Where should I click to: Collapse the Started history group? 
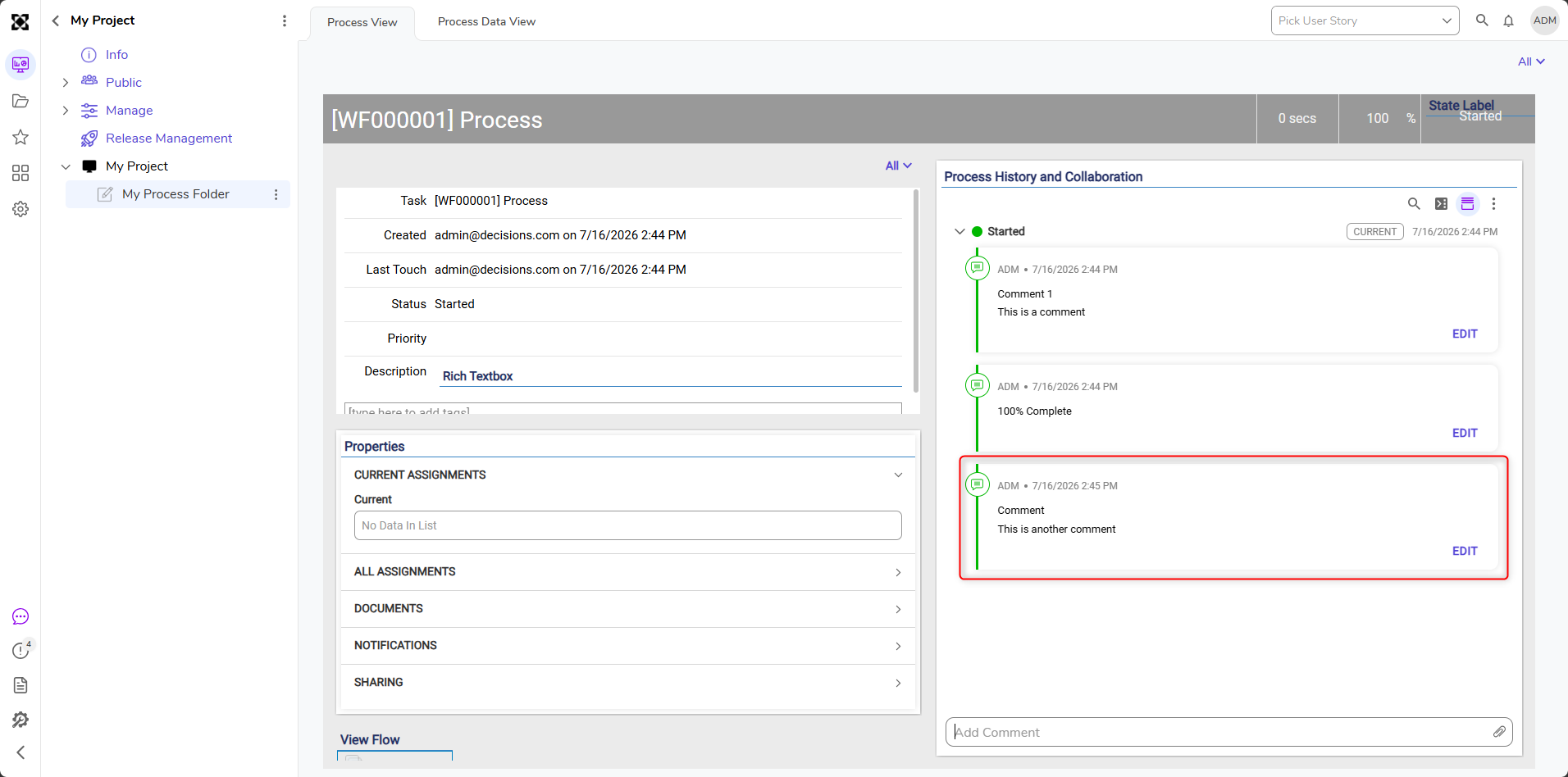(959, 232)
